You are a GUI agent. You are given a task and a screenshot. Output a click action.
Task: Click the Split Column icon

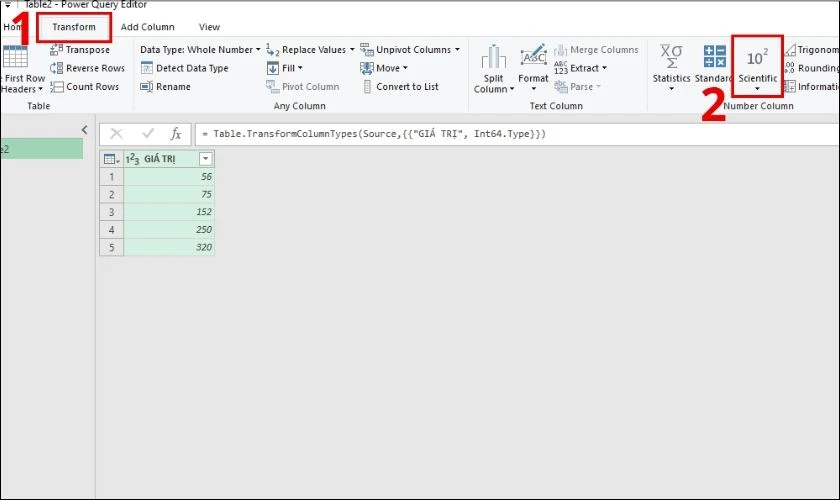tap(493, 57)
